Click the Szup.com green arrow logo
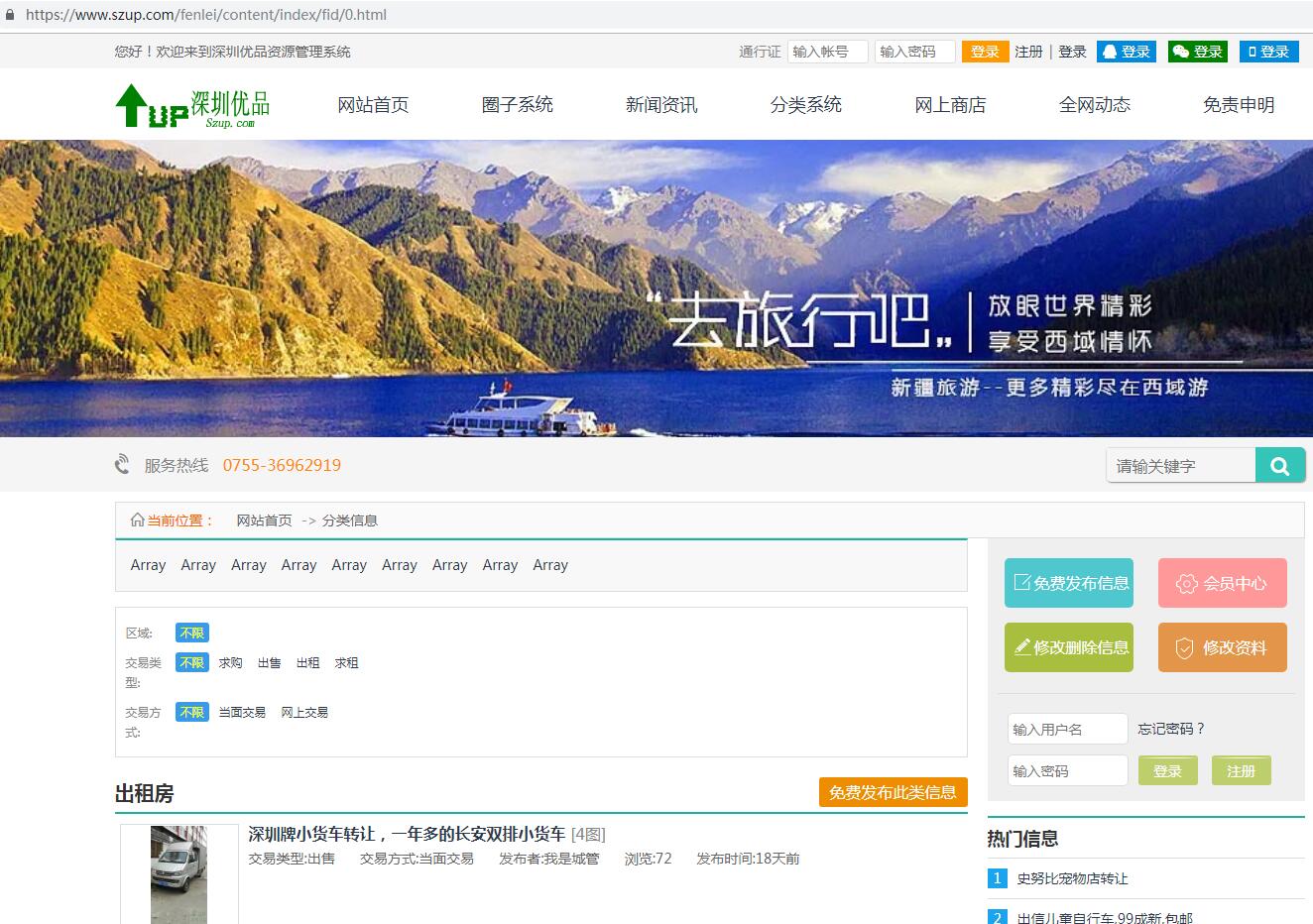This screenshot has height=924, width=1313. coord(191,105)
